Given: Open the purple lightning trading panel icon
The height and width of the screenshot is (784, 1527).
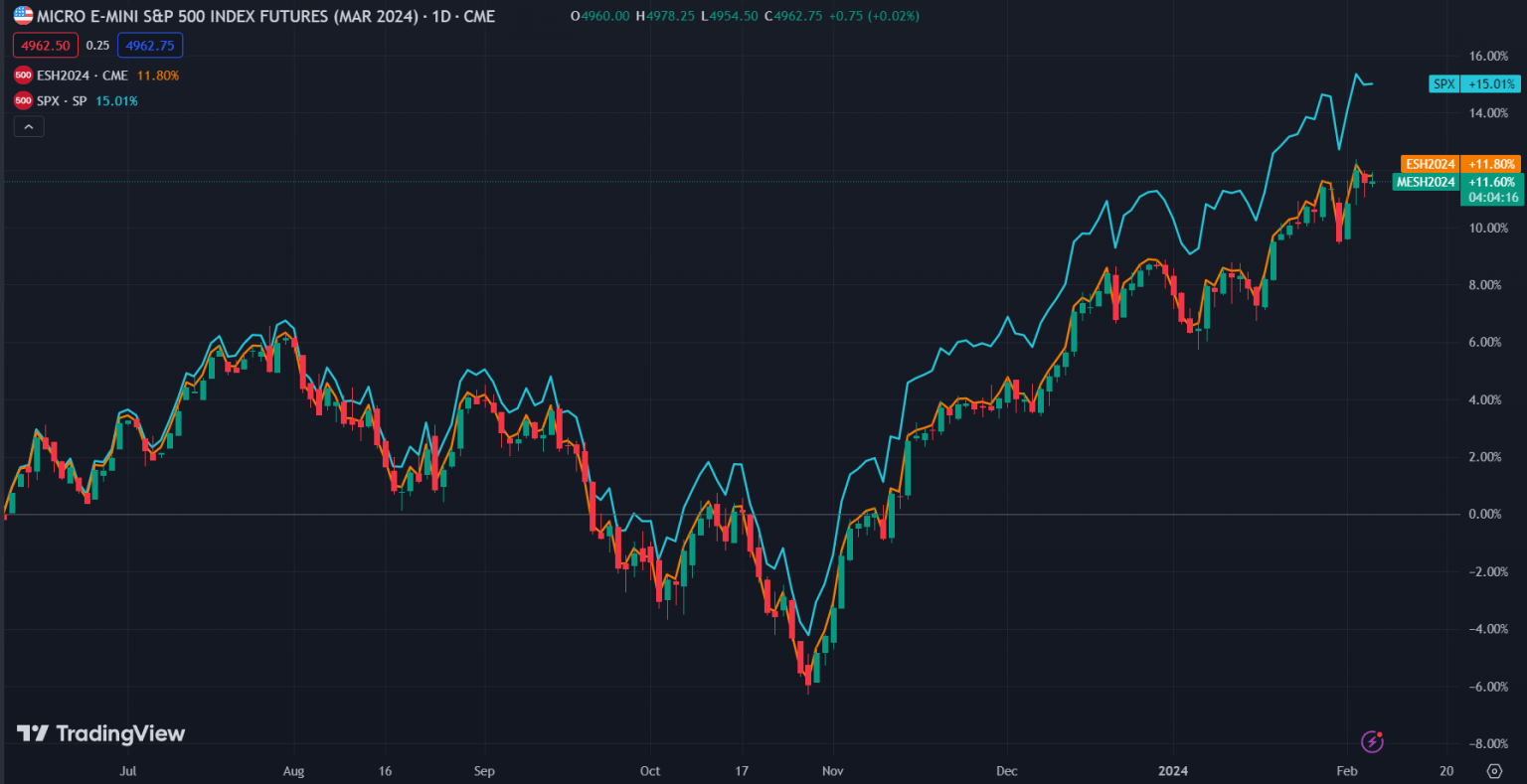Looking at the screenshot, I should [1373, 740].
